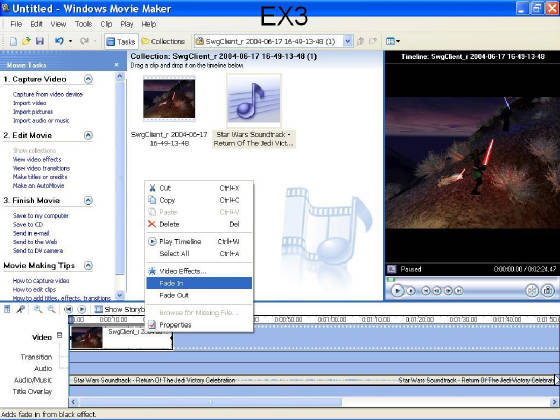Viewport: 560px width, 420px height.
Task: Select the SwgClient video clip thumbnail
Action: 169,99
